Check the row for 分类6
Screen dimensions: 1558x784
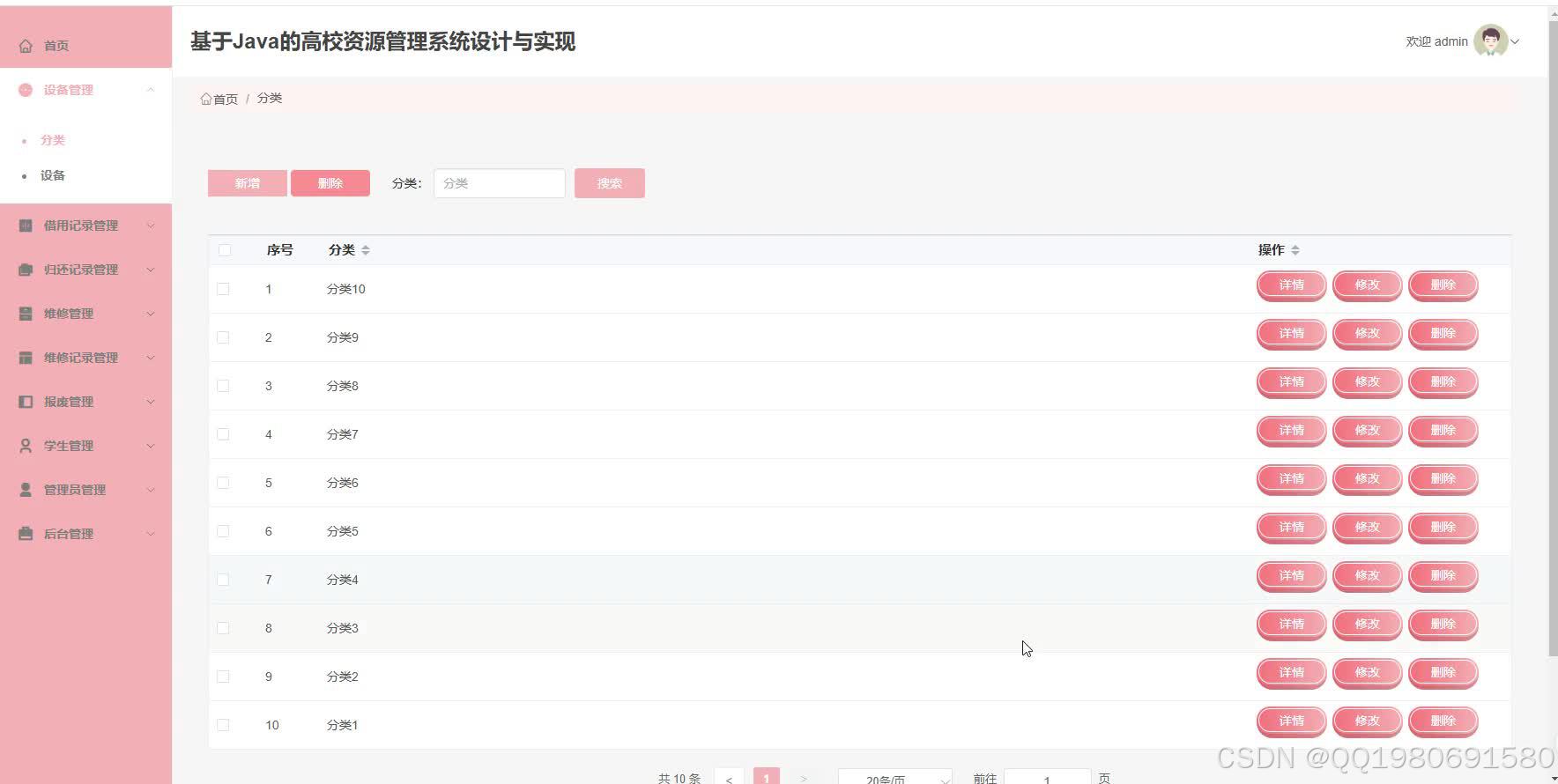(223, 483)
